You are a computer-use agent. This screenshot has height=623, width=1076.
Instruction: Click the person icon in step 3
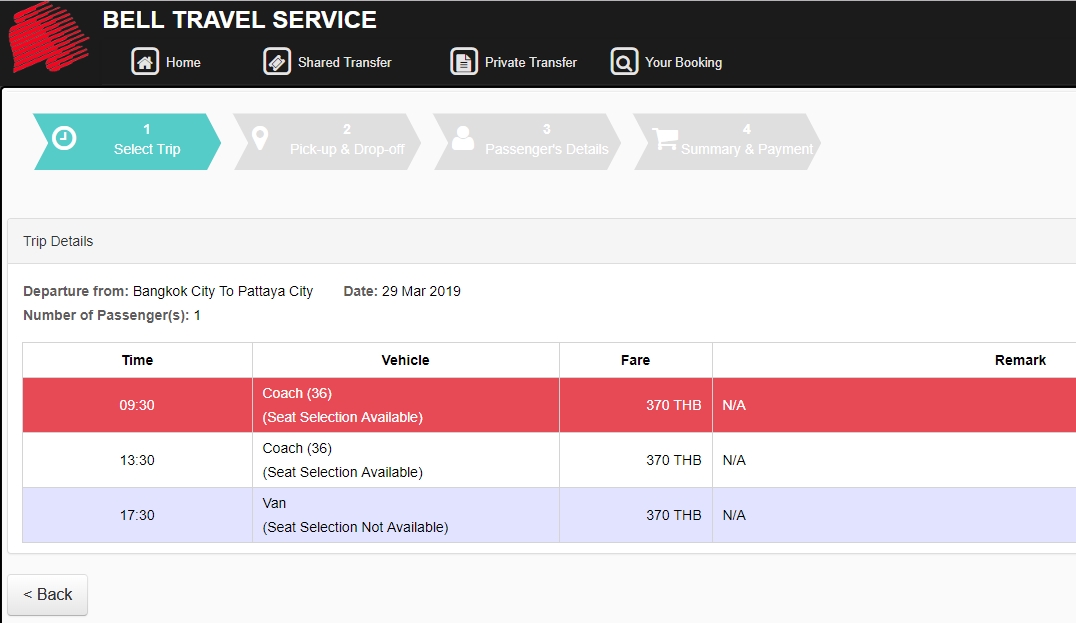[462, 138]
